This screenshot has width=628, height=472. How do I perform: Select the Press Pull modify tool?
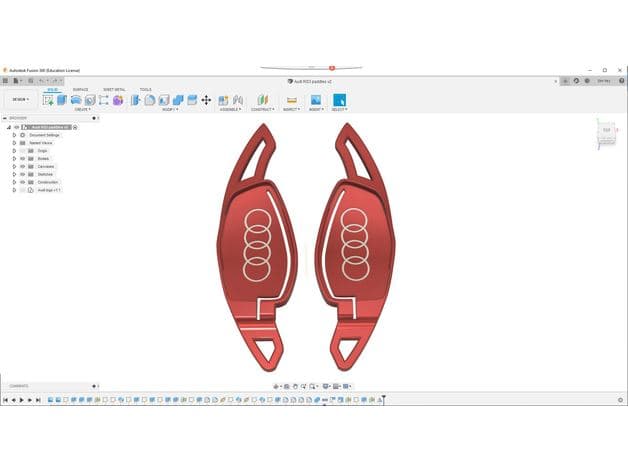pos(135,100)
